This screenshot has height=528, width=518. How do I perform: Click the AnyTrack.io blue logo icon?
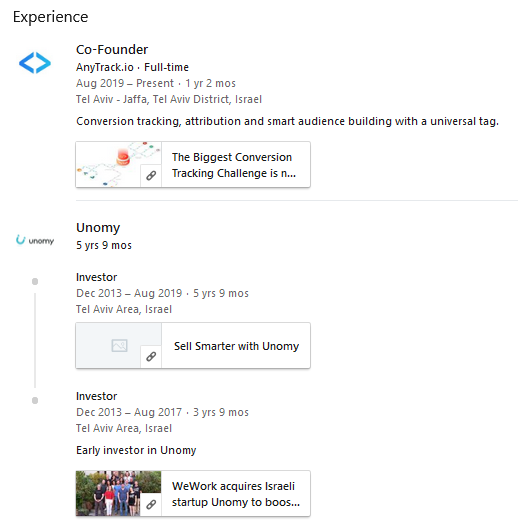[x=35, y=63]
